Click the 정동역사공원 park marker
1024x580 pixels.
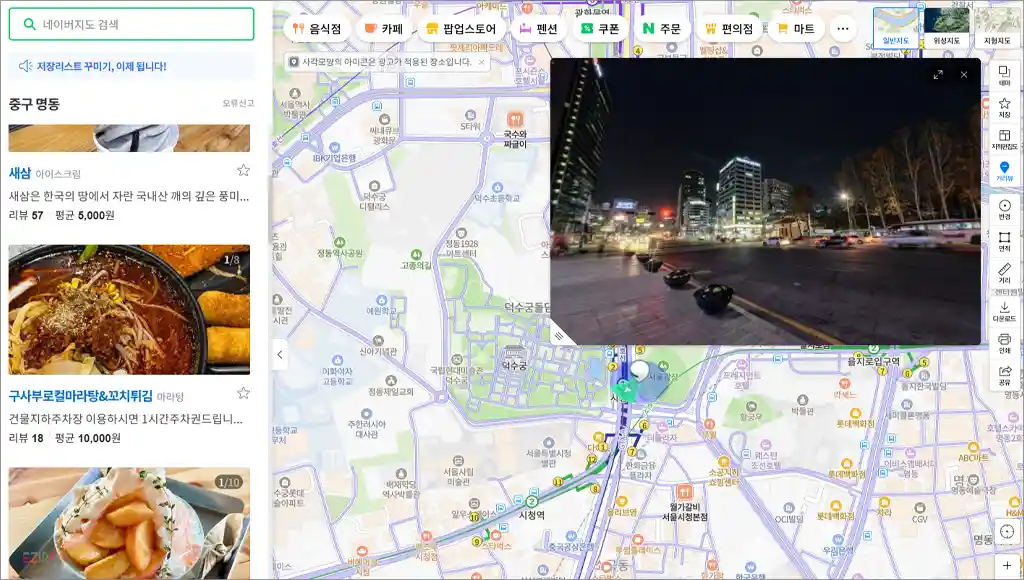[340, 242]
